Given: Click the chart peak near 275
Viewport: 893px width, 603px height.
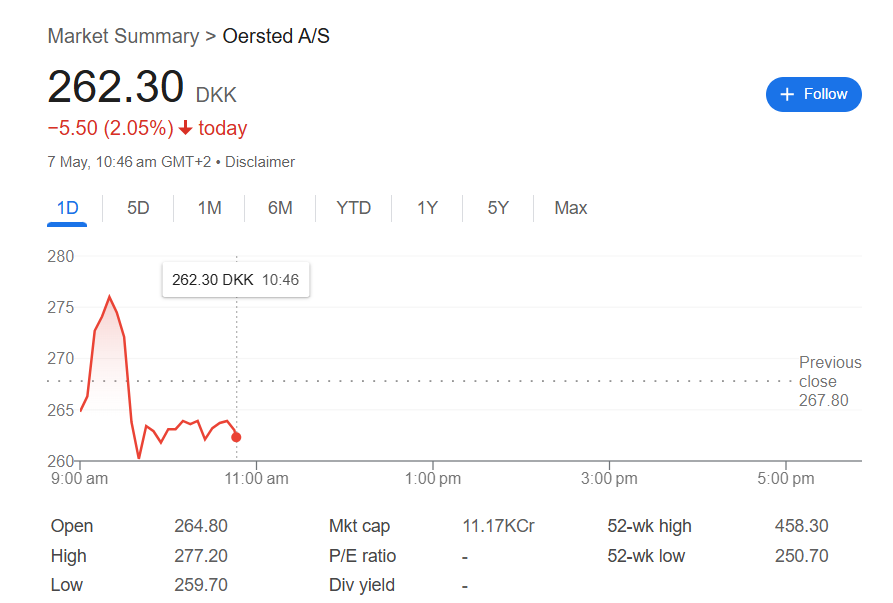Looking at the screenshot, I should [x=109, y=296].
